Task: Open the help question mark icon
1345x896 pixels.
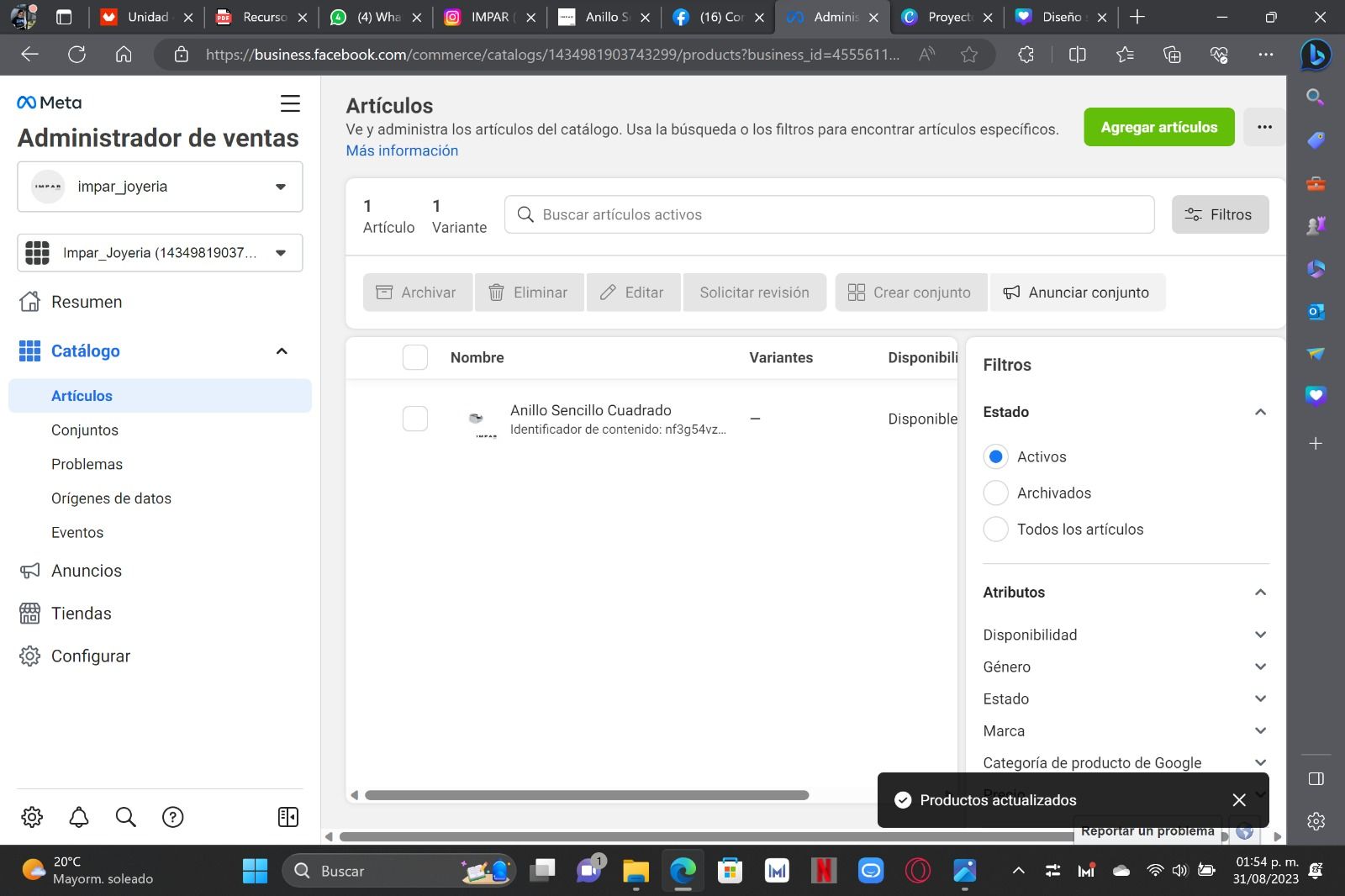Action: coord(173,817)
